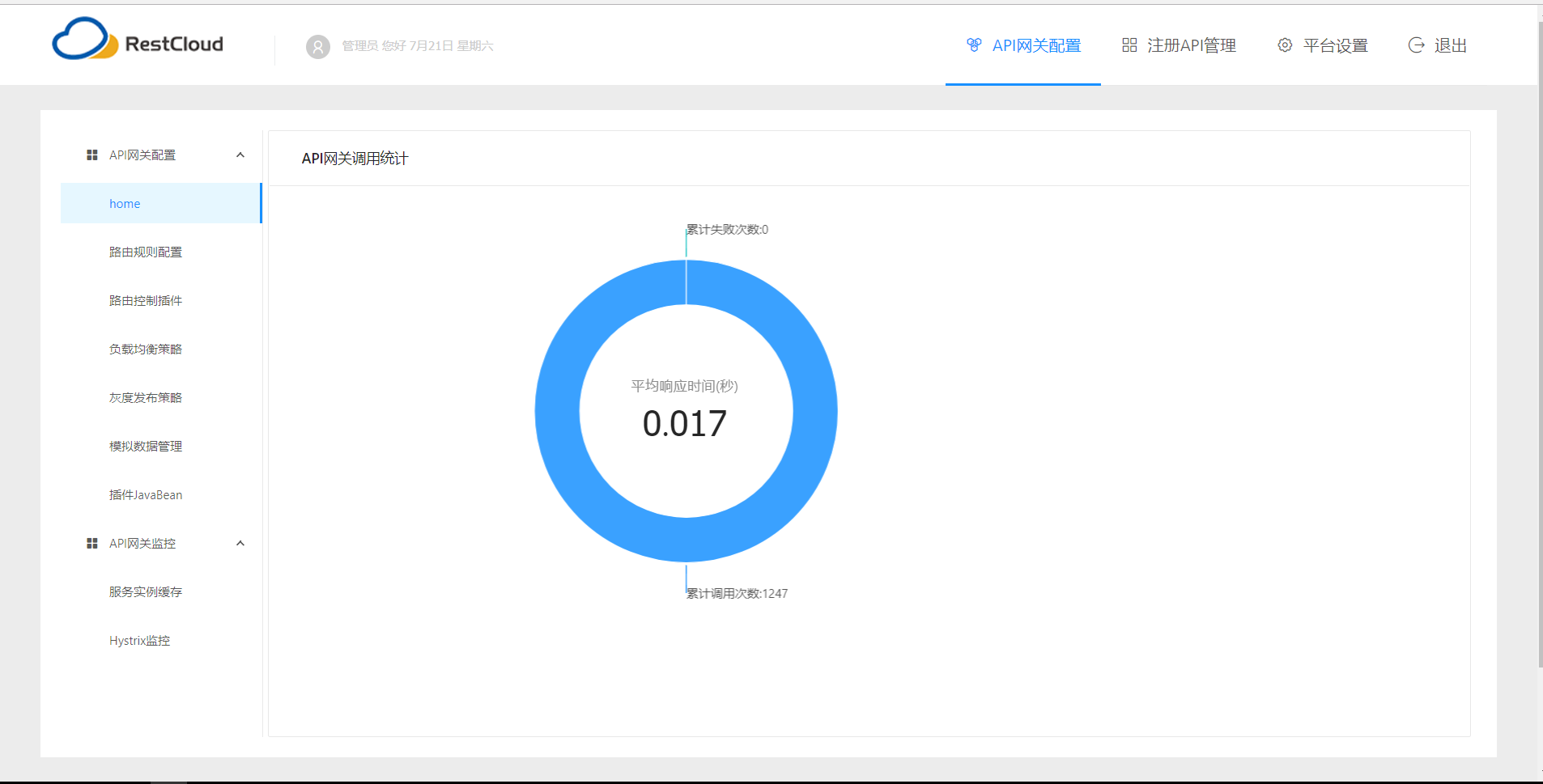Open the 平台设置 menu
Image resolution: width=1543 pixels, height=784 pixels.
(x=1336, y=45)
